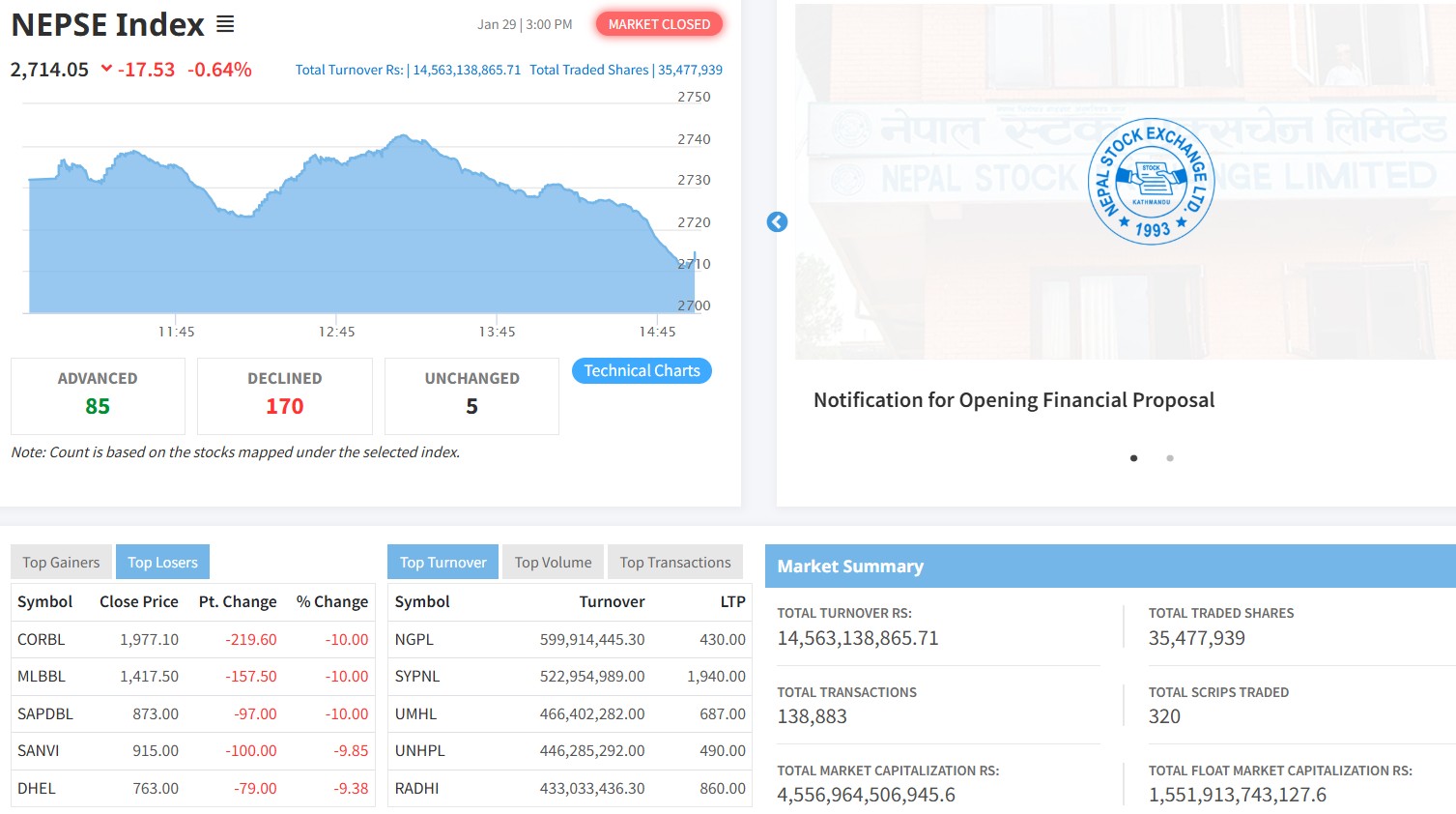Image resolution: width=1456 pixels, height=814 pixels.
Task: Select the second carousel indicator dot
Action: 1169,458
